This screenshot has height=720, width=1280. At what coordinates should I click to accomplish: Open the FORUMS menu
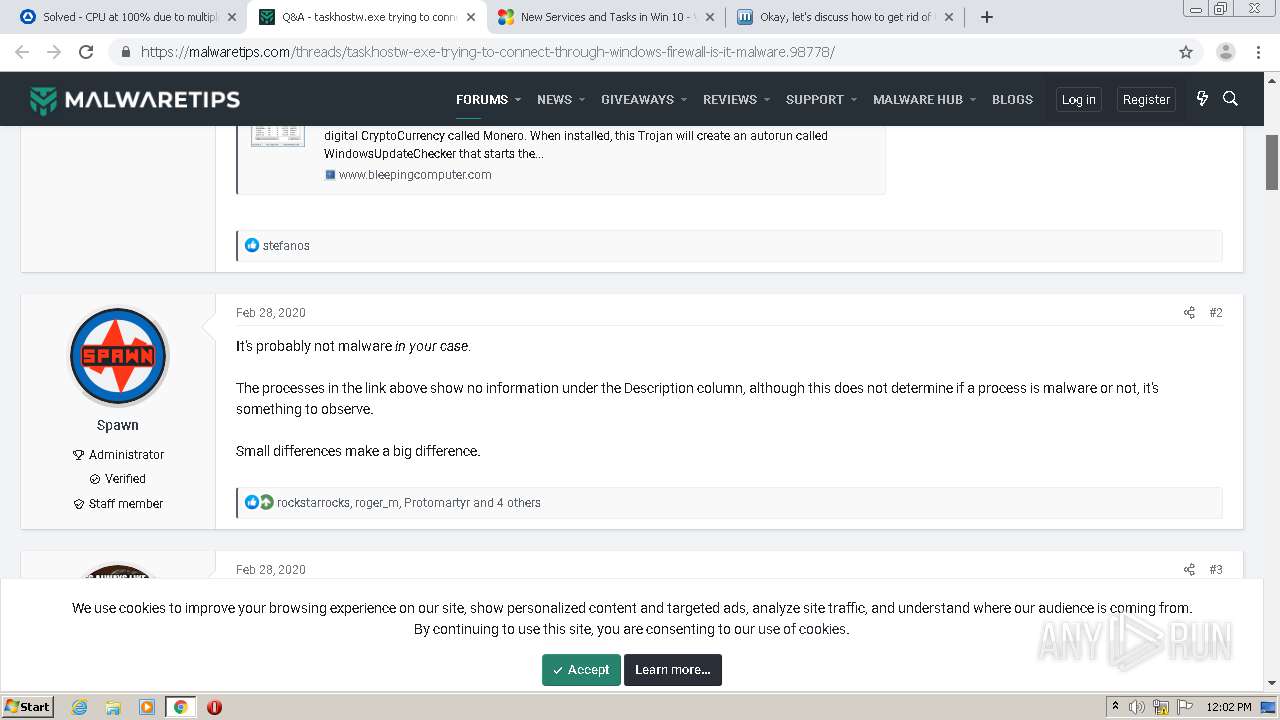click(482, 99)
